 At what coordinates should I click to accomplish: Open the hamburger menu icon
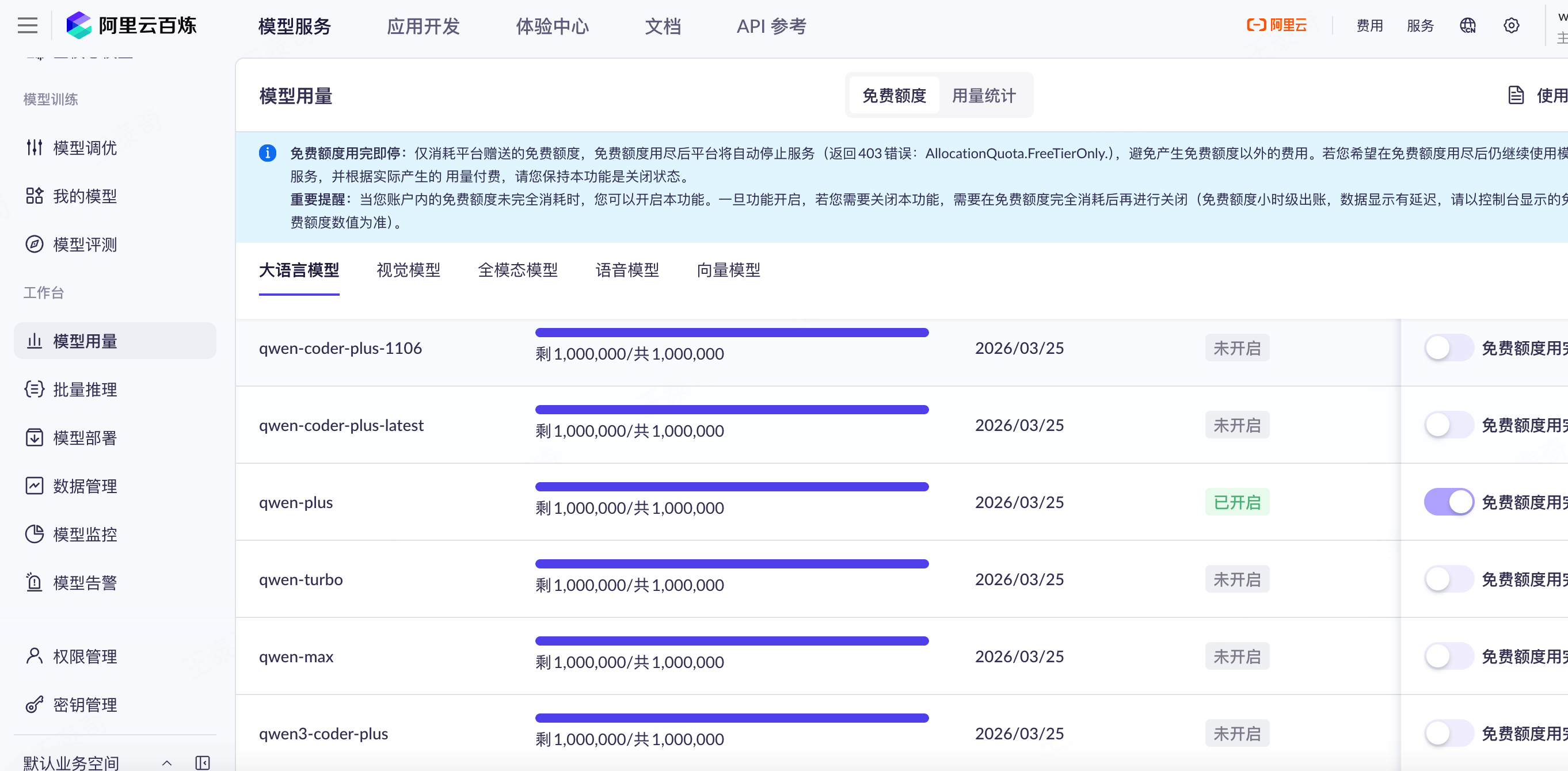pyautogui.click(x=28, y=25)
